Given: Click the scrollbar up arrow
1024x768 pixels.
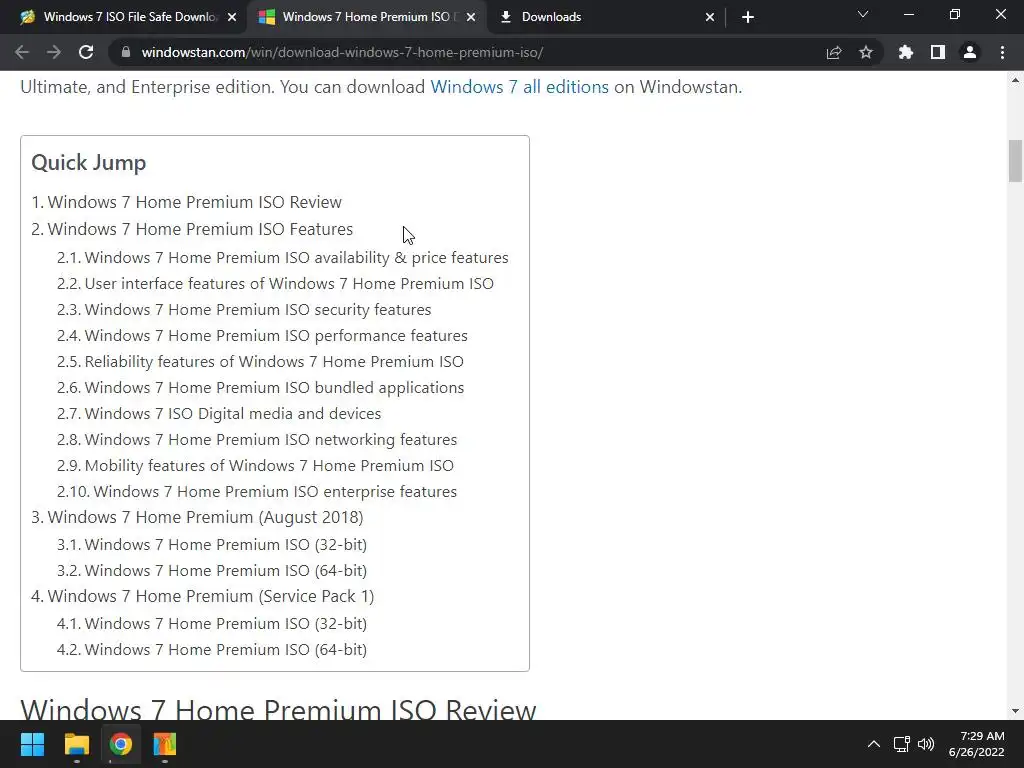Looking at the screenshot, I should pyautogui.click(x=1015, y=80).
